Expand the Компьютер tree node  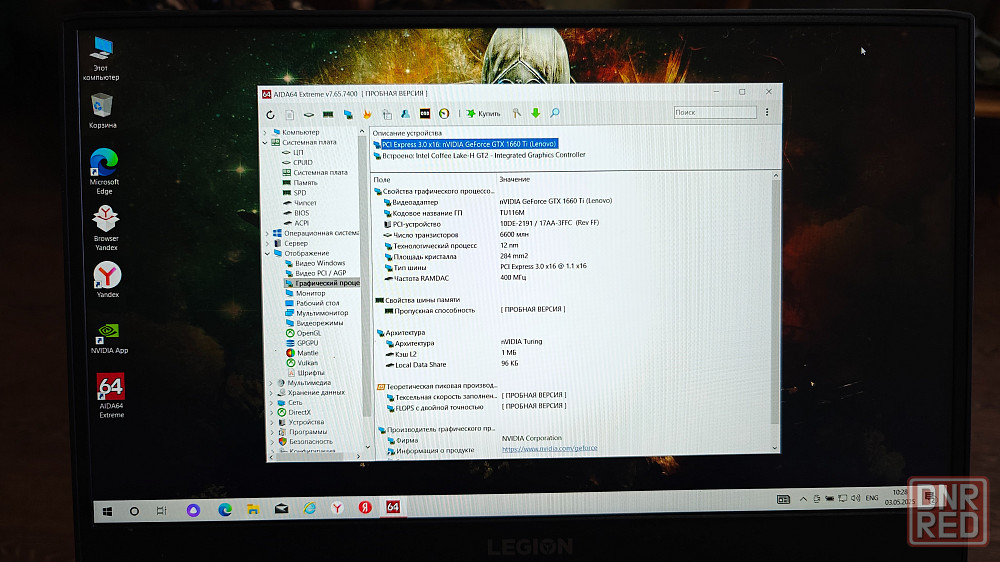click(x=265, y=132)
